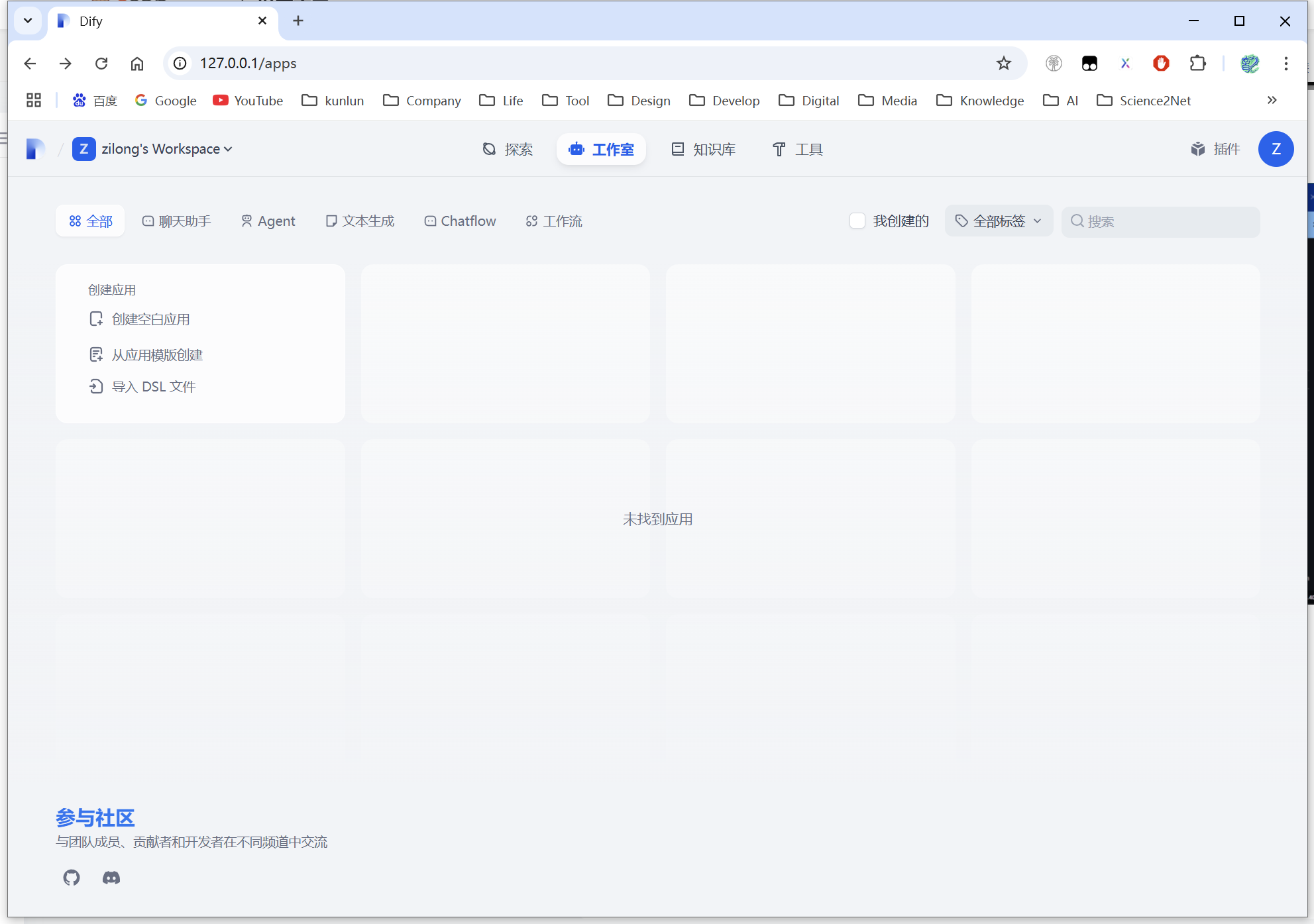Click the browser home icon

[137, 64]
